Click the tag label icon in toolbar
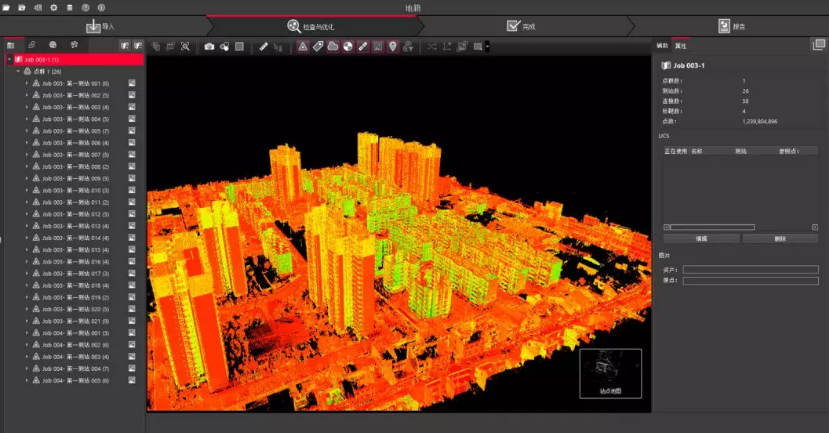The height and width of the screenshot is (433, 829). point(318,46)
